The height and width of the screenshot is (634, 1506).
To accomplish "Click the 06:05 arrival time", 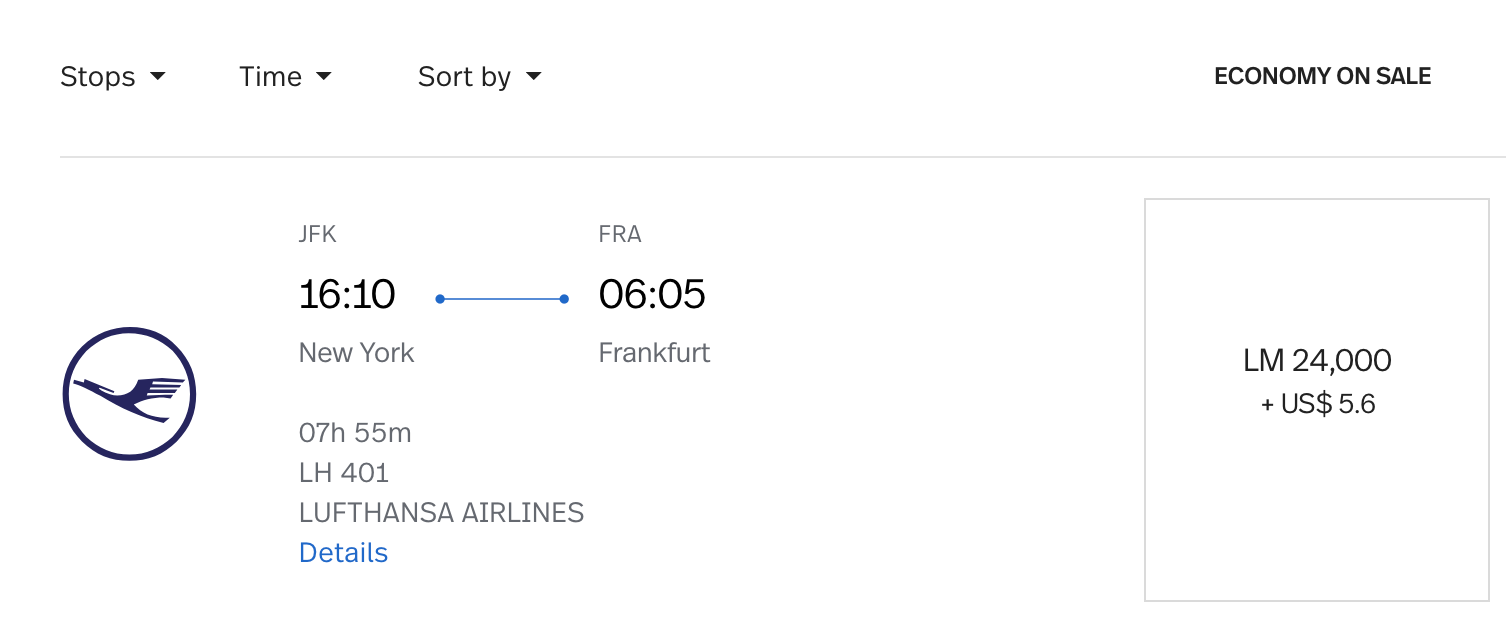I will [652, 294].
